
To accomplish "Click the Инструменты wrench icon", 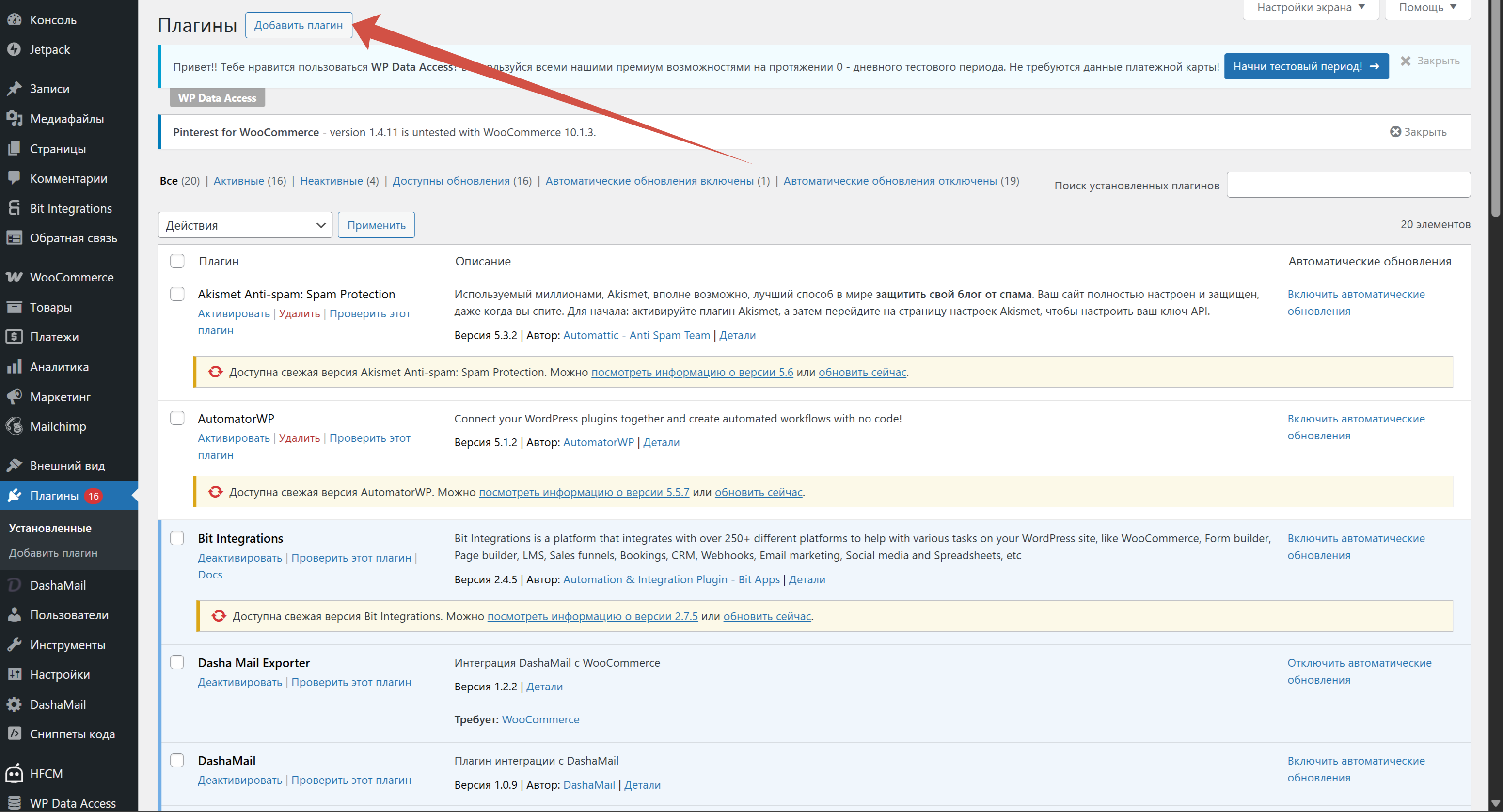I will click(14, 644).
